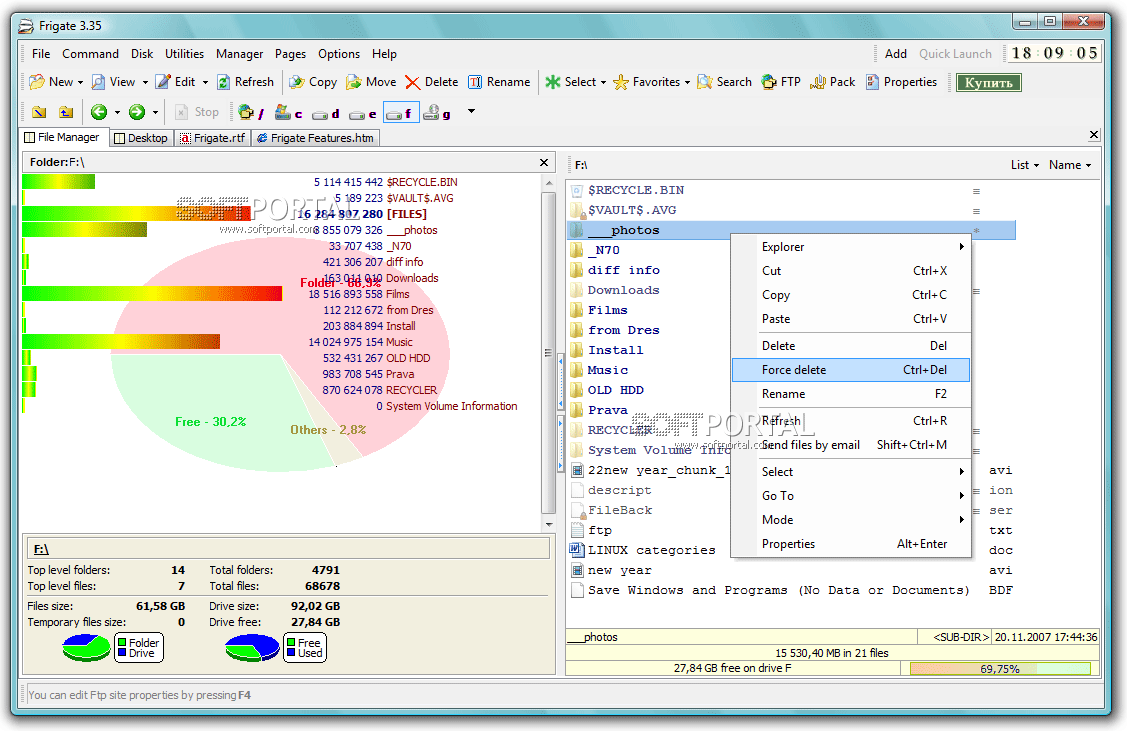1127x731 pixels.
Task: Expand the Favorites toolbar dropdown
Action: (687, 82)
